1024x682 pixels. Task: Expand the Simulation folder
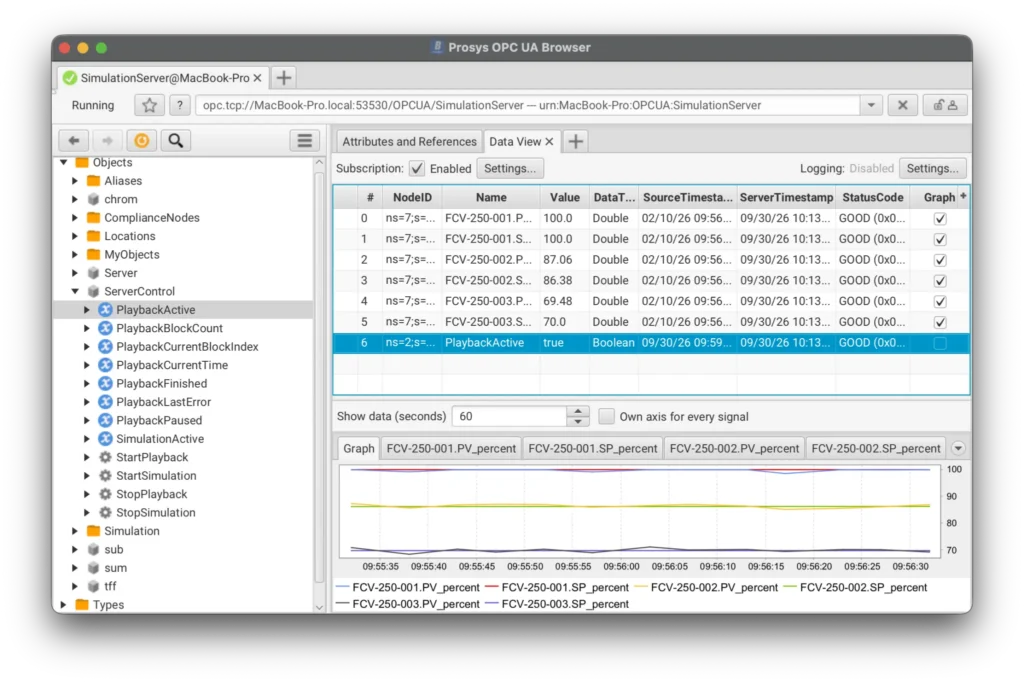tap(75, 531)
